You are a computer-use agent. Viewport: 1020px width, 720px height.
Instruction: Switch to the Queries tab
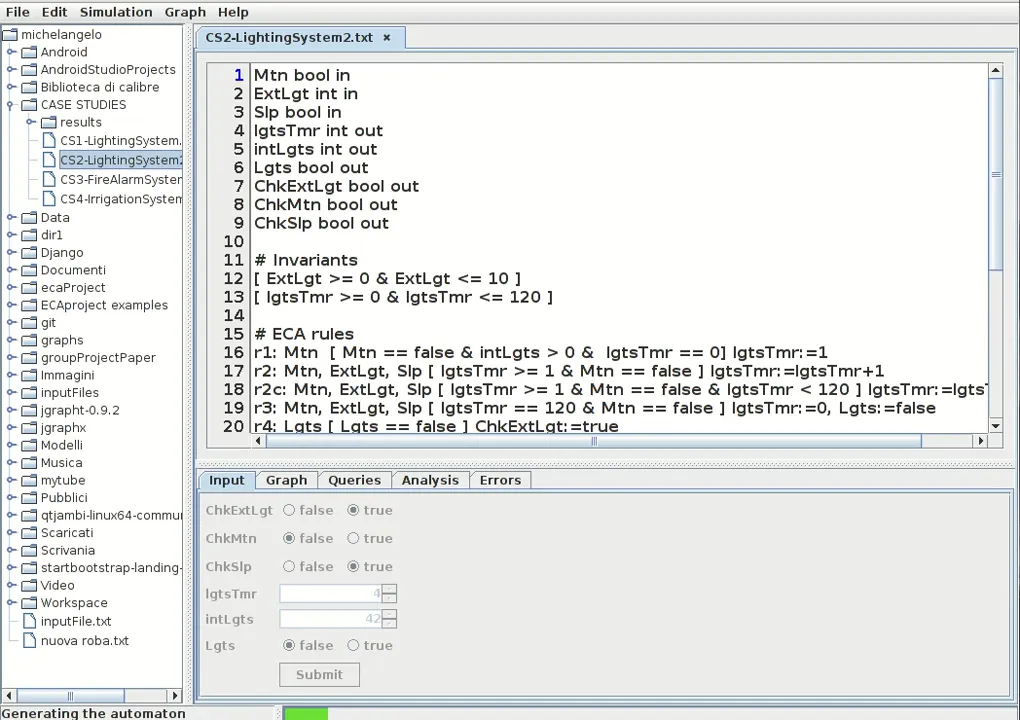(x=355, y=480)
